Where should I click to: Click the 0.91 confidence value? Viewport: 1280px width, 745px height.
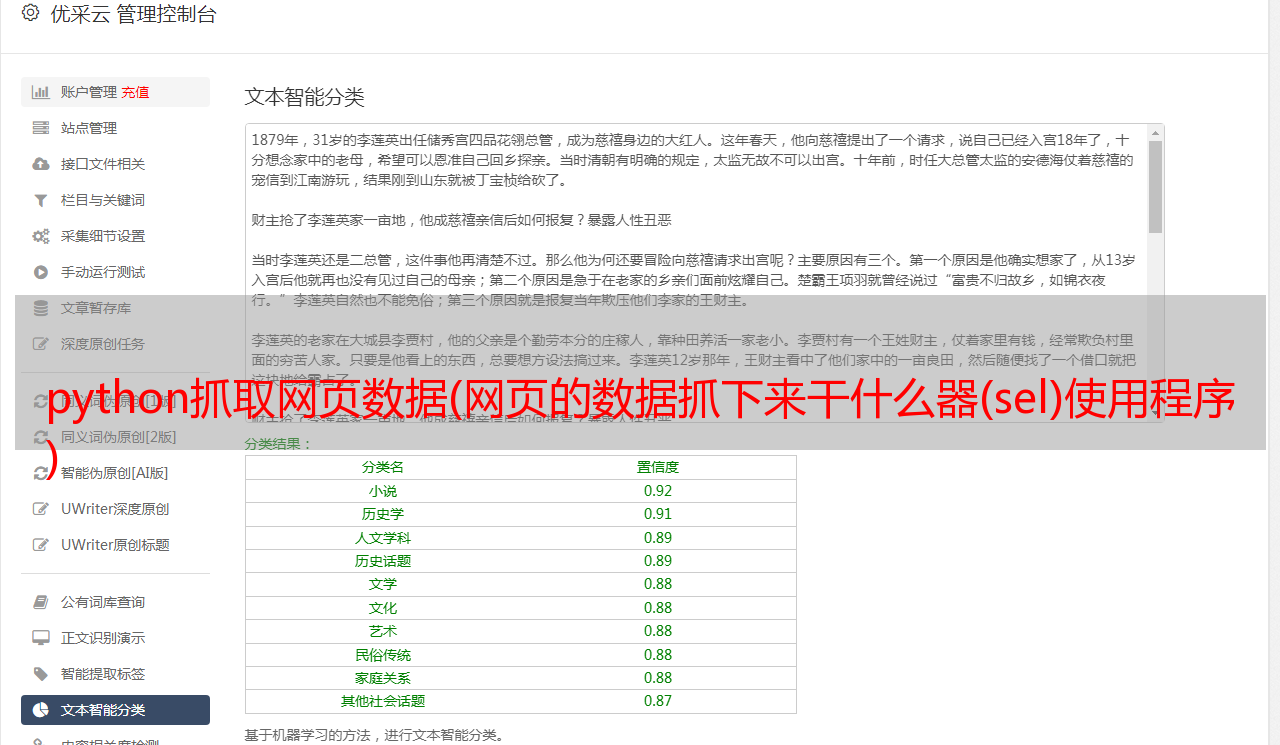pos(658,514)
